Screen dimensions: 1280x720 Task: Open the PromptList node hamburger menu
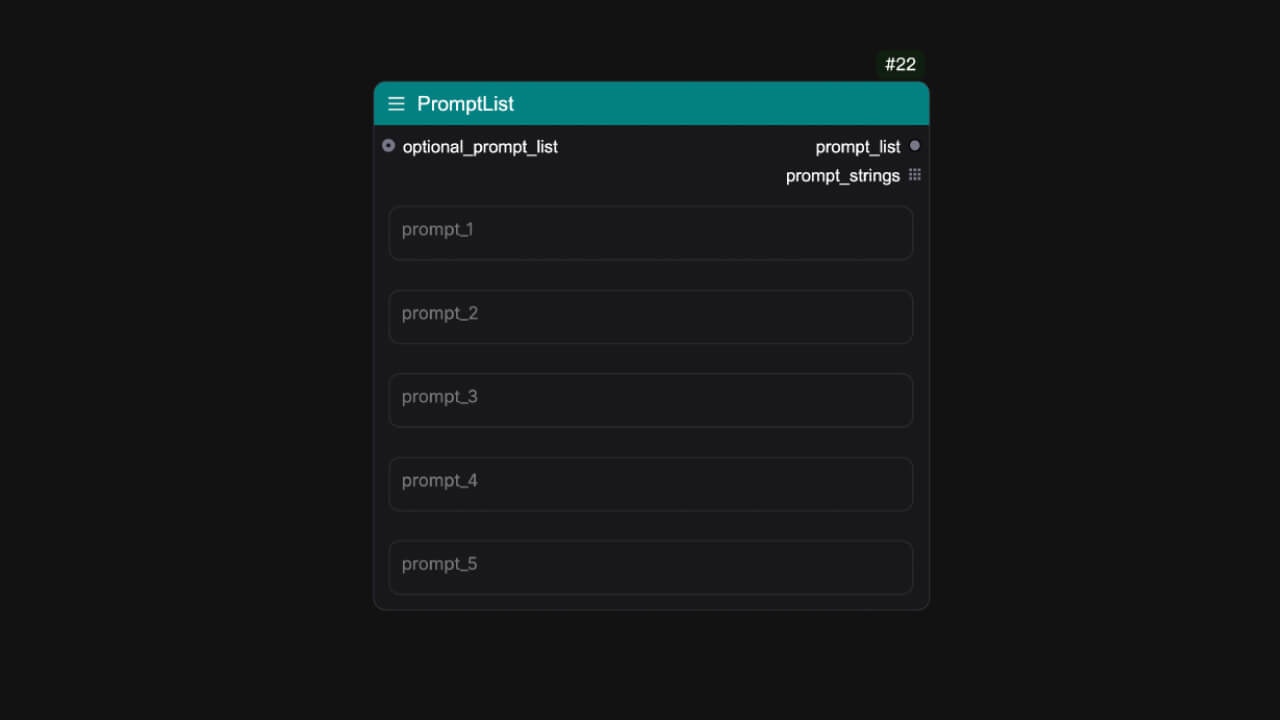pyautogui.click(x=396, y=104)
